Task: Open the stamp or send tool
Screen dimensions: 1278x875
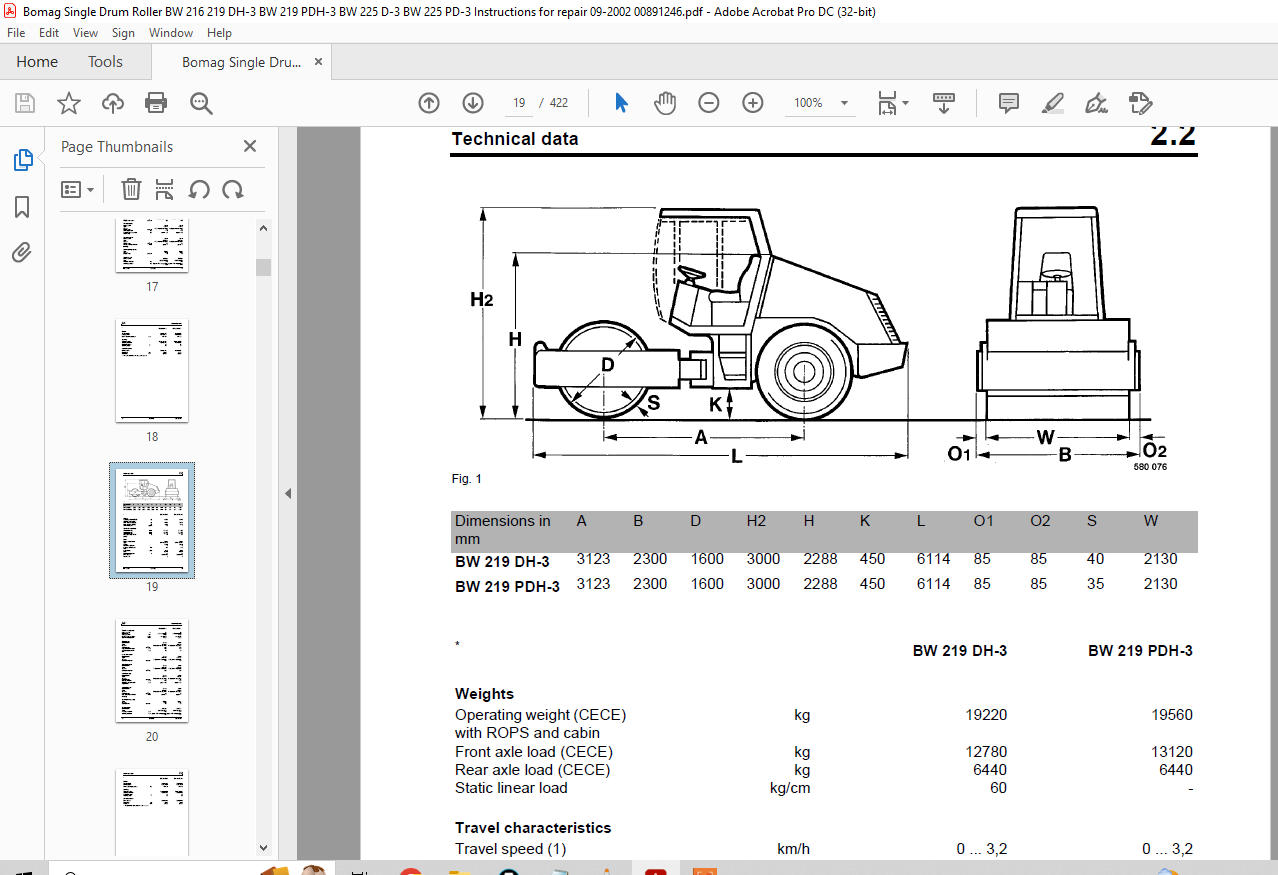Action: pyautogui.click(x=1140, y=103)
